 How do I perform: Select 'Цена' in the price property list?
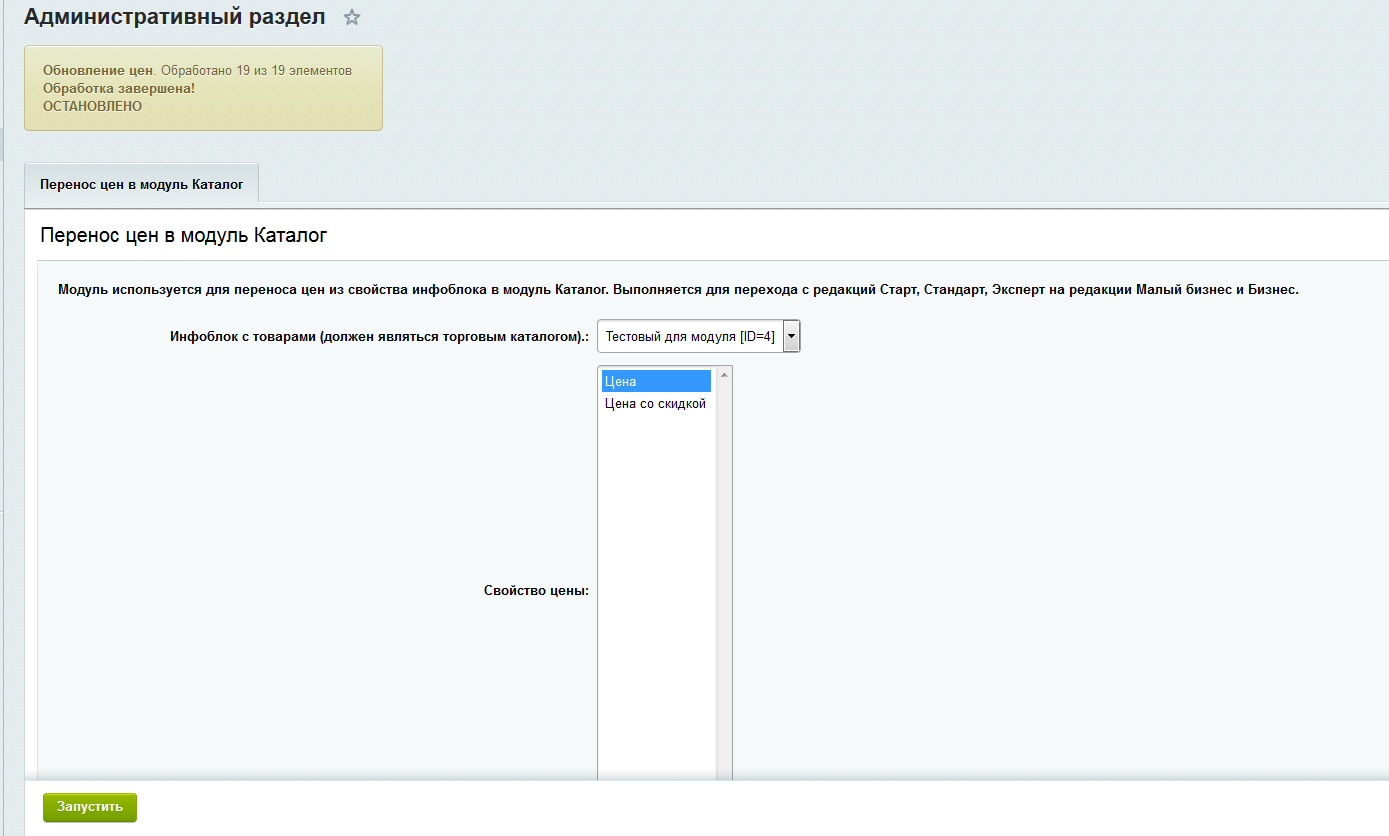[655, 381]
